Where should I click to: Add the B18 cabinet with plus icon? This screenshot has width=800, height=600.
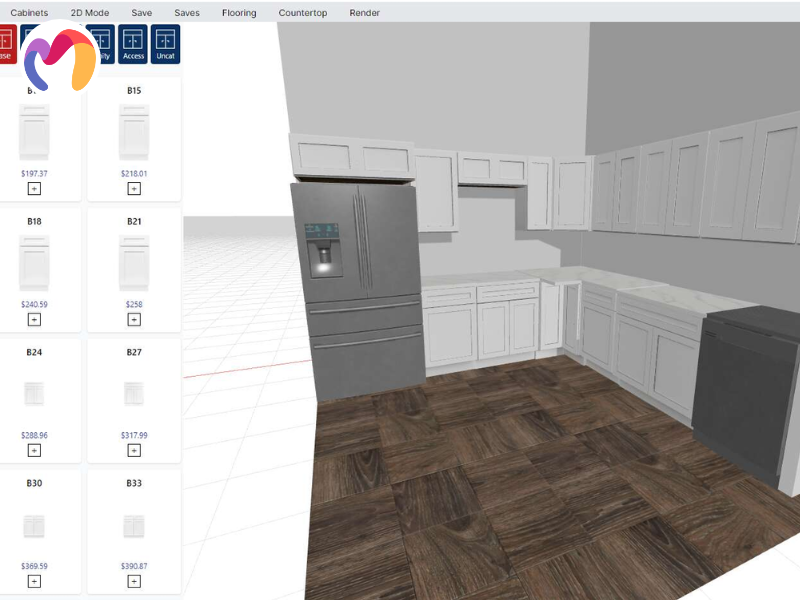[x=34, y=319]
